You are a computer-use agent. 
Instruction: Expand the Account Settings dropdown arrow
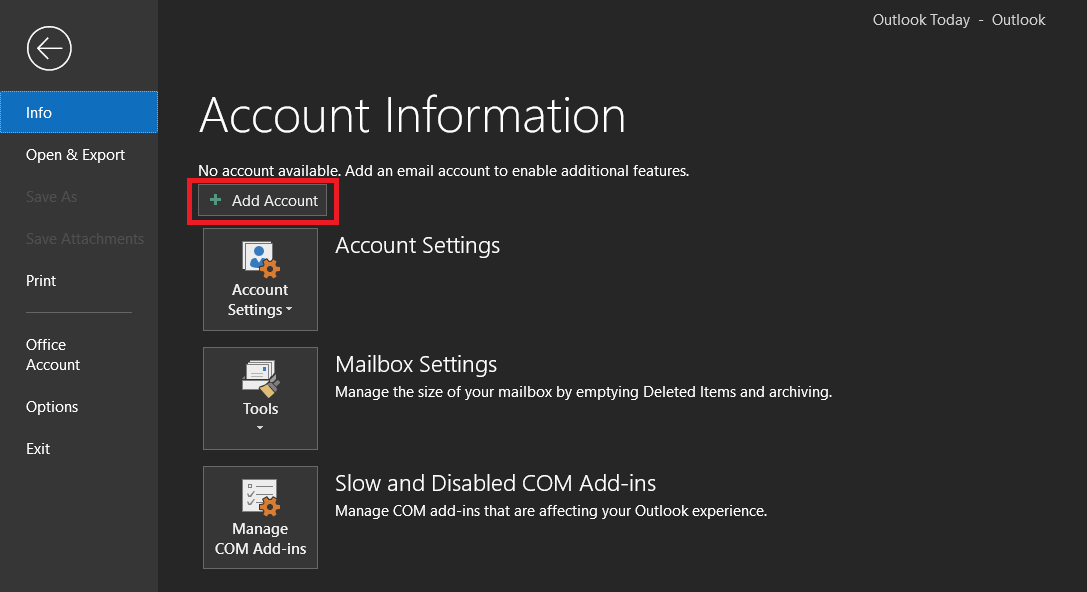click(x=289, y=310)
